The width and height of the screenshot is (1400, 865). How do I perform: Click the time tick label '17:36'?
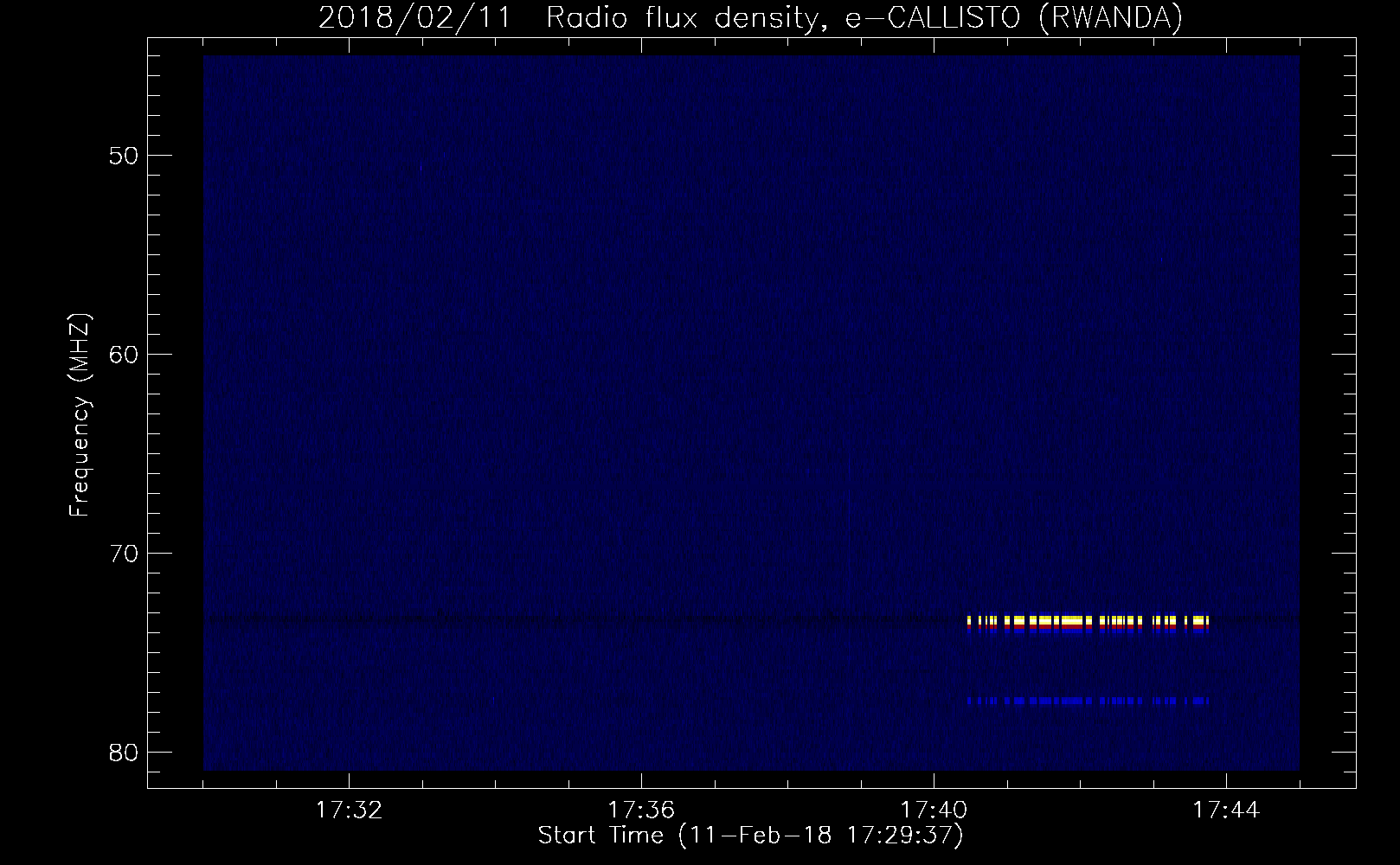point(641,811)
